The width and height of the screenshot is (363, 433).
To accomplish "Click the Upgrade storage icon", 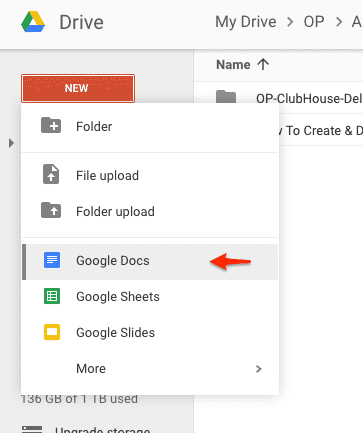I will click(32, 429).
